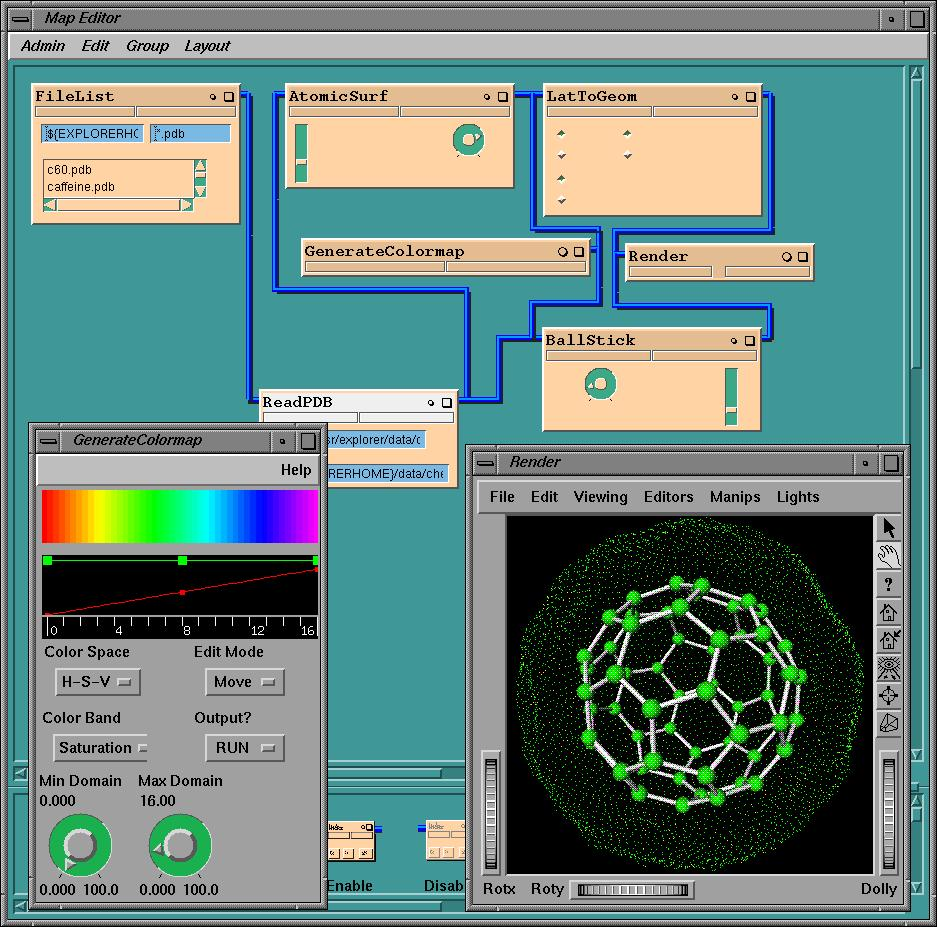Reset the view with the Home icon
Viewport: 937px width, 927px height.
(x=888, y=612)
